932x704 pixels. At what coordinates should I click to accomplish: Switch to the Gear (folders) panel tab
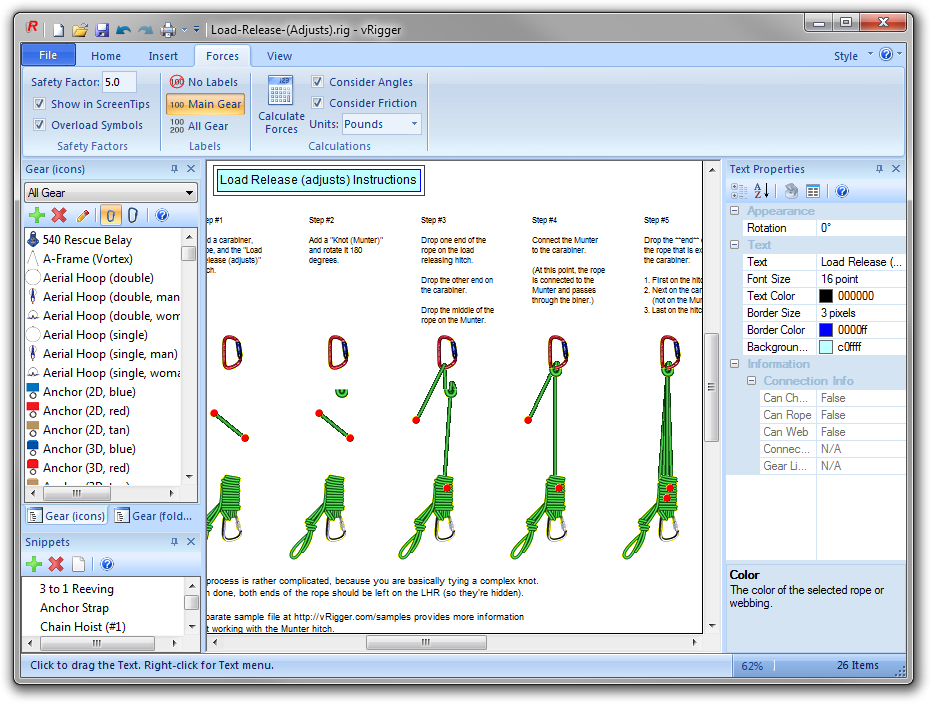(x=151, y=516)
